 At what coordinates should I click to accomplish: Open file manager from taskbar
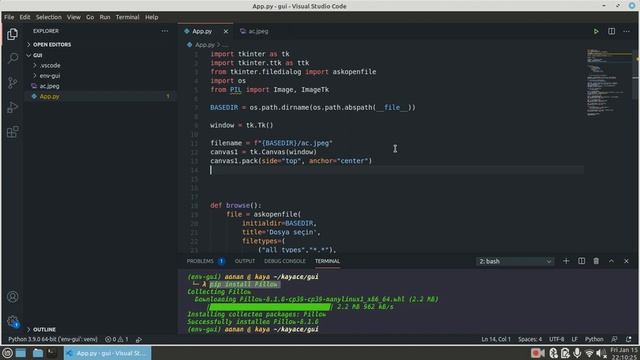38,353
